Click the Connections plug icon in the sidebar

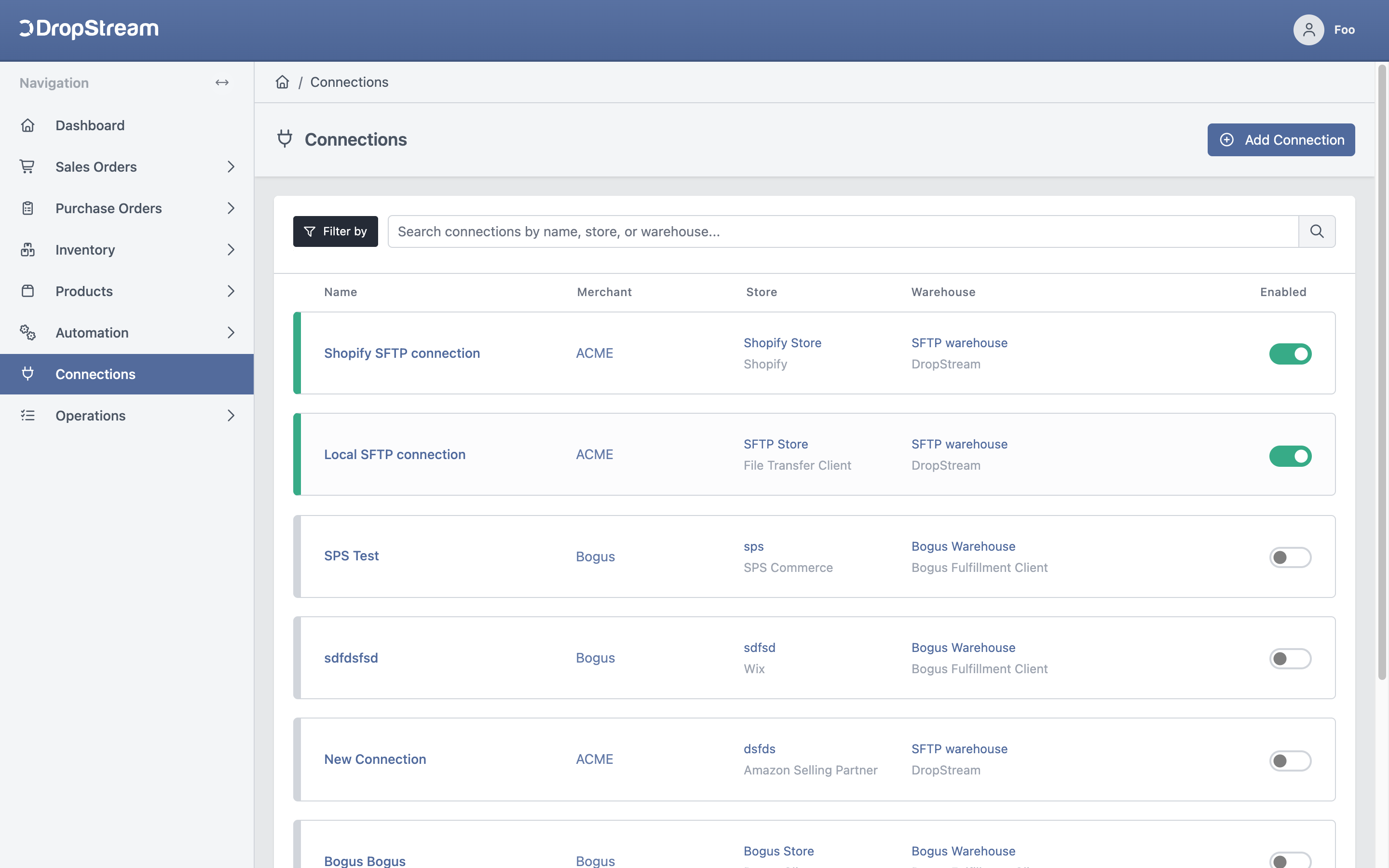(27, 374)
